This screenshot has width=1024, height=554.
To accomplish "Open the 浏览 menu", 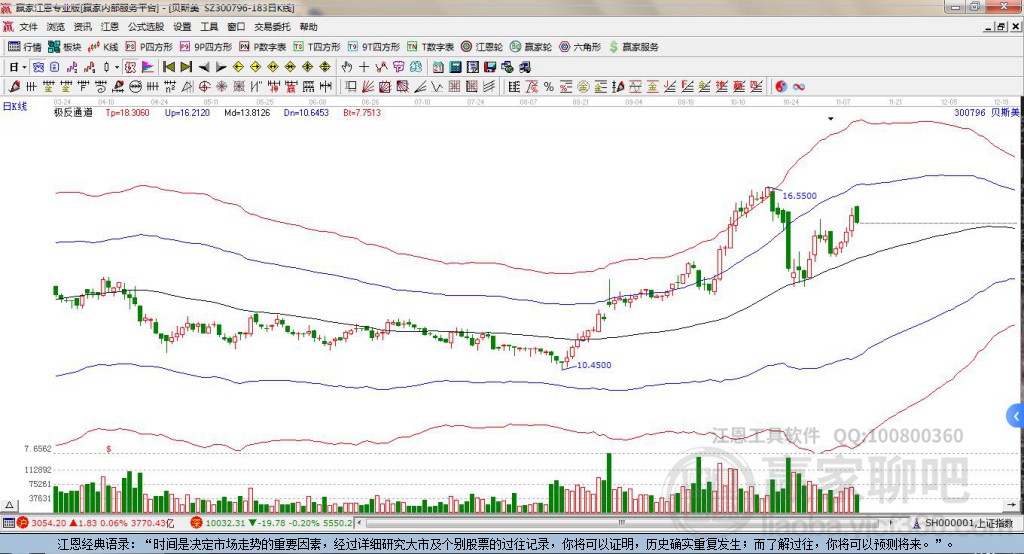I will (56, 27).
